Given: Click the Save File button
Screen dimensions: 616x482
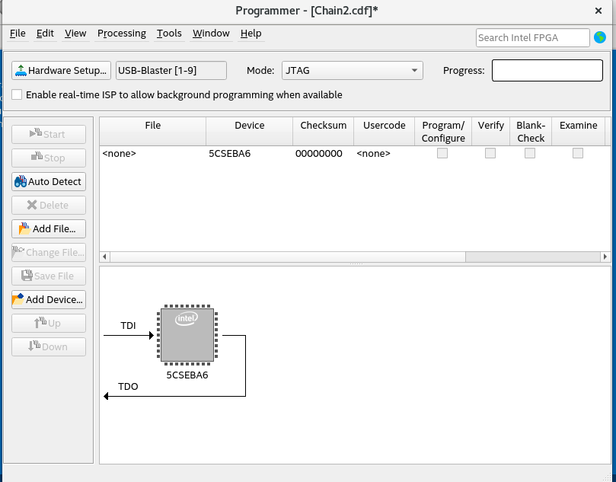Looking at the screenshot, I should pos(48,276).
